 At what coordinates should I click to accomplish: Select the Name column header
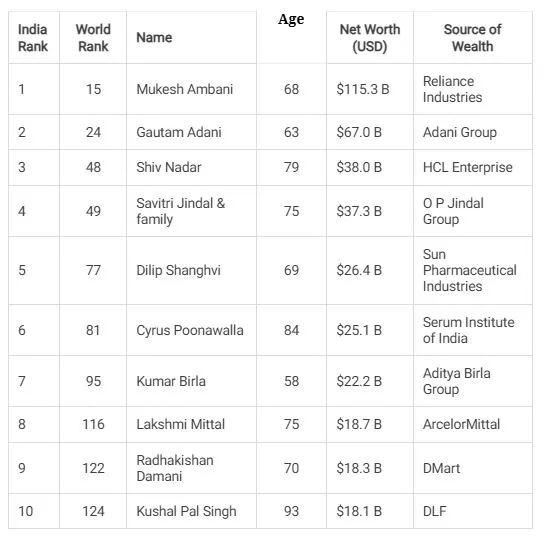coord(154,37)
